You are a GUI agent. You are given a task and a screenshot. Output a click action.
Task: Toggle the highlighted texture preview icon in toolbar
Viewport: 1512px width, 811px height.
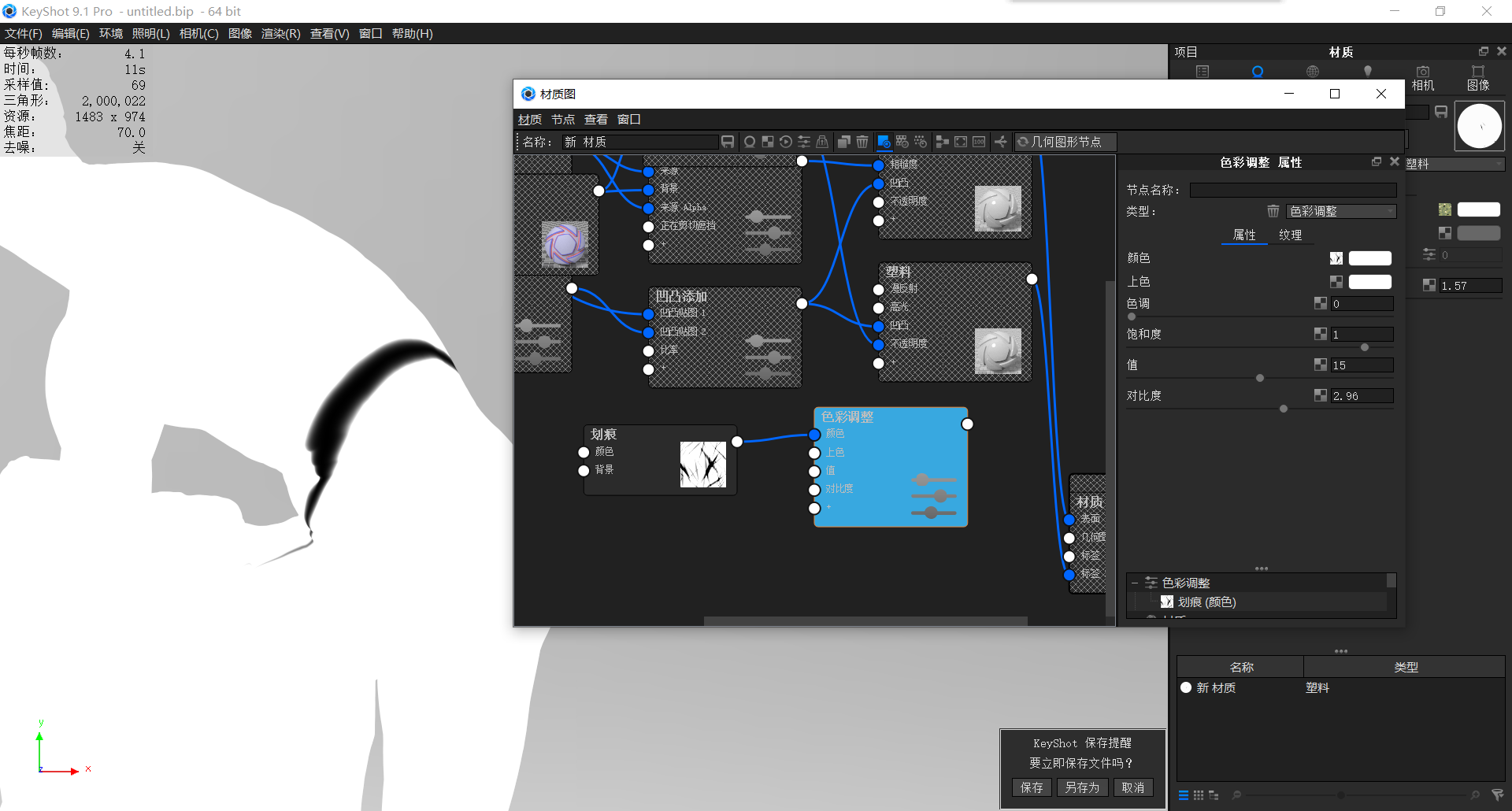point(884,142)
